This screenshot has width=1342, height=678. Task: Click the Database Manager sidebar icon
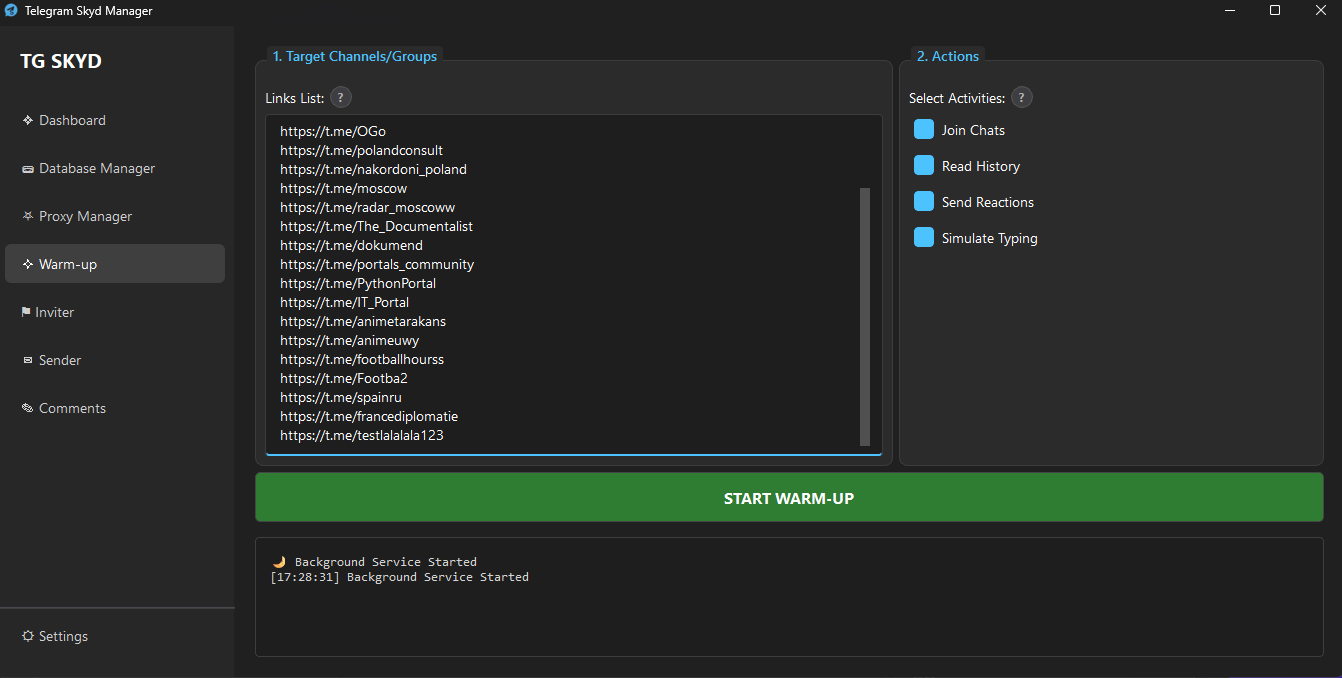click(28, 169)
